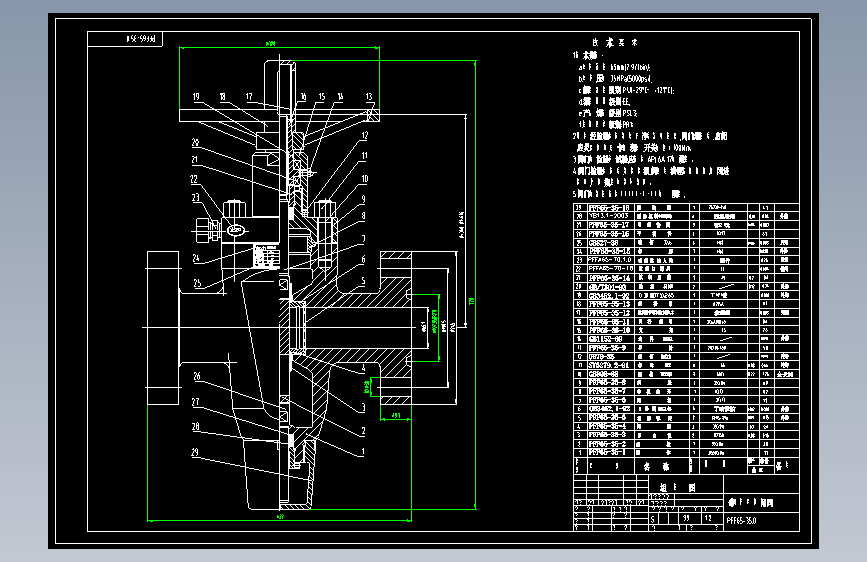Click part callout 23 on the valve drawing
The width and height of the screenshot is (867, 562).
coord(195,197)
